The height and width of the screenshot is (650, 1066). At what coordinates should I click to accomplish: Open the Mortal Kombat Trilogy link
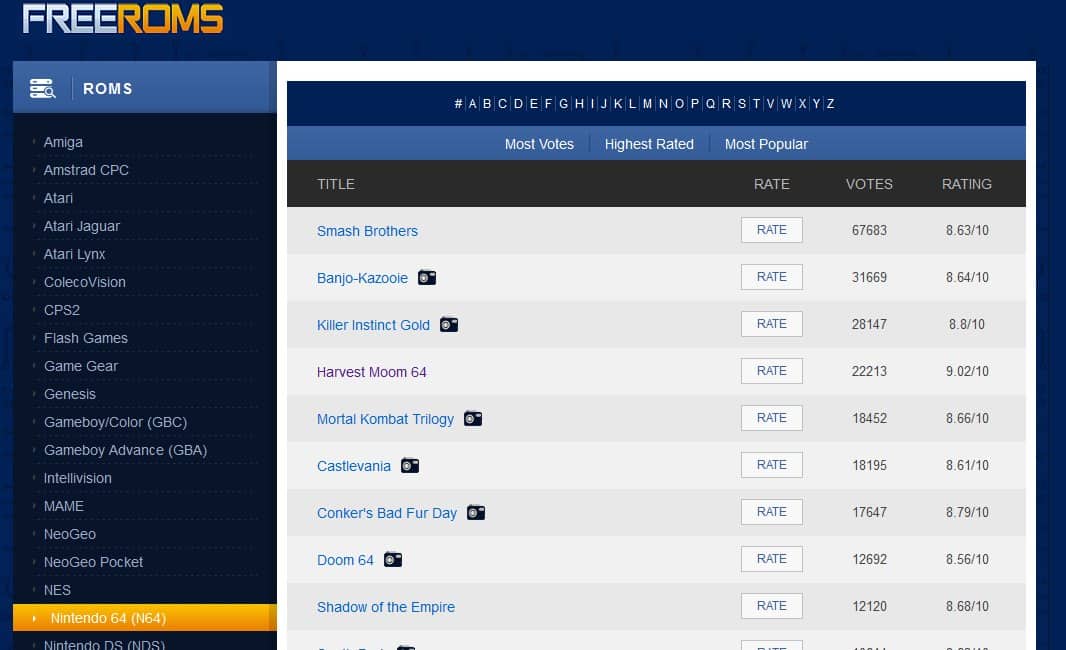click(385, 419)
